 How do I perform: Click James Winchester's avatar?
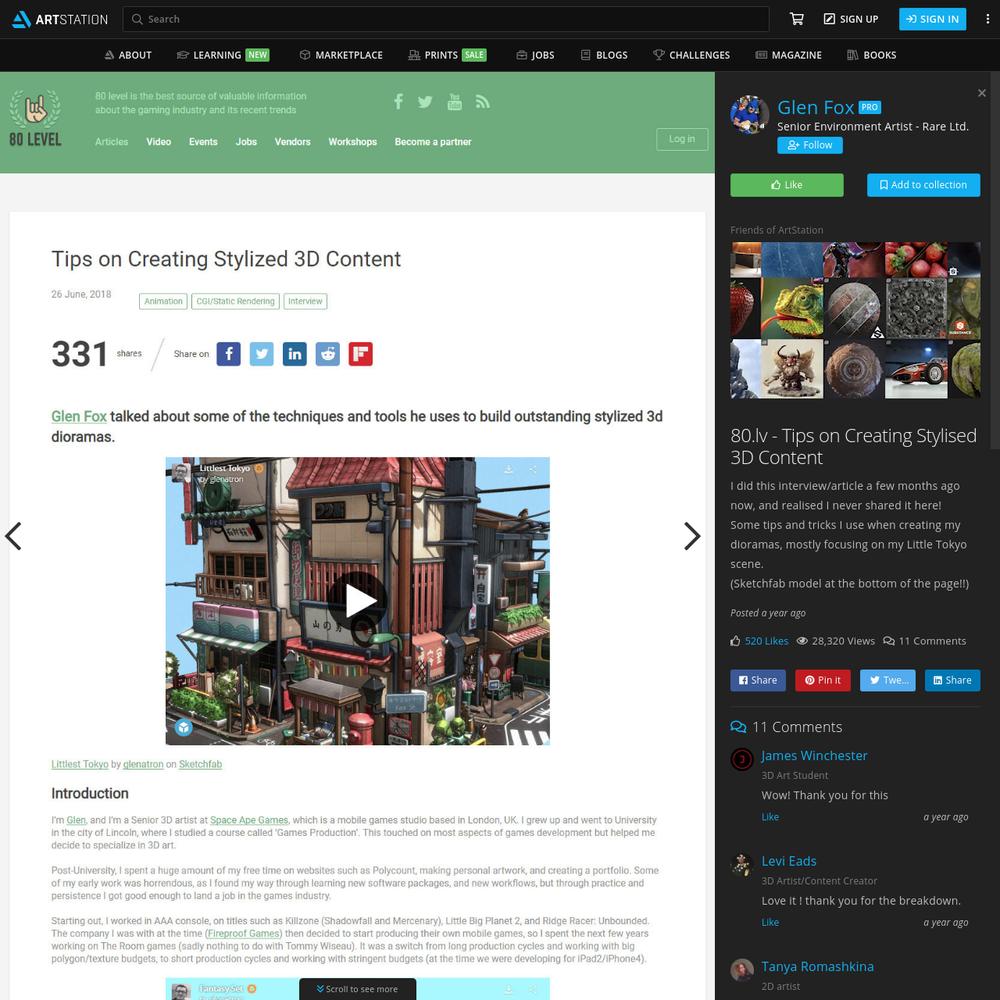click(742, 759)
